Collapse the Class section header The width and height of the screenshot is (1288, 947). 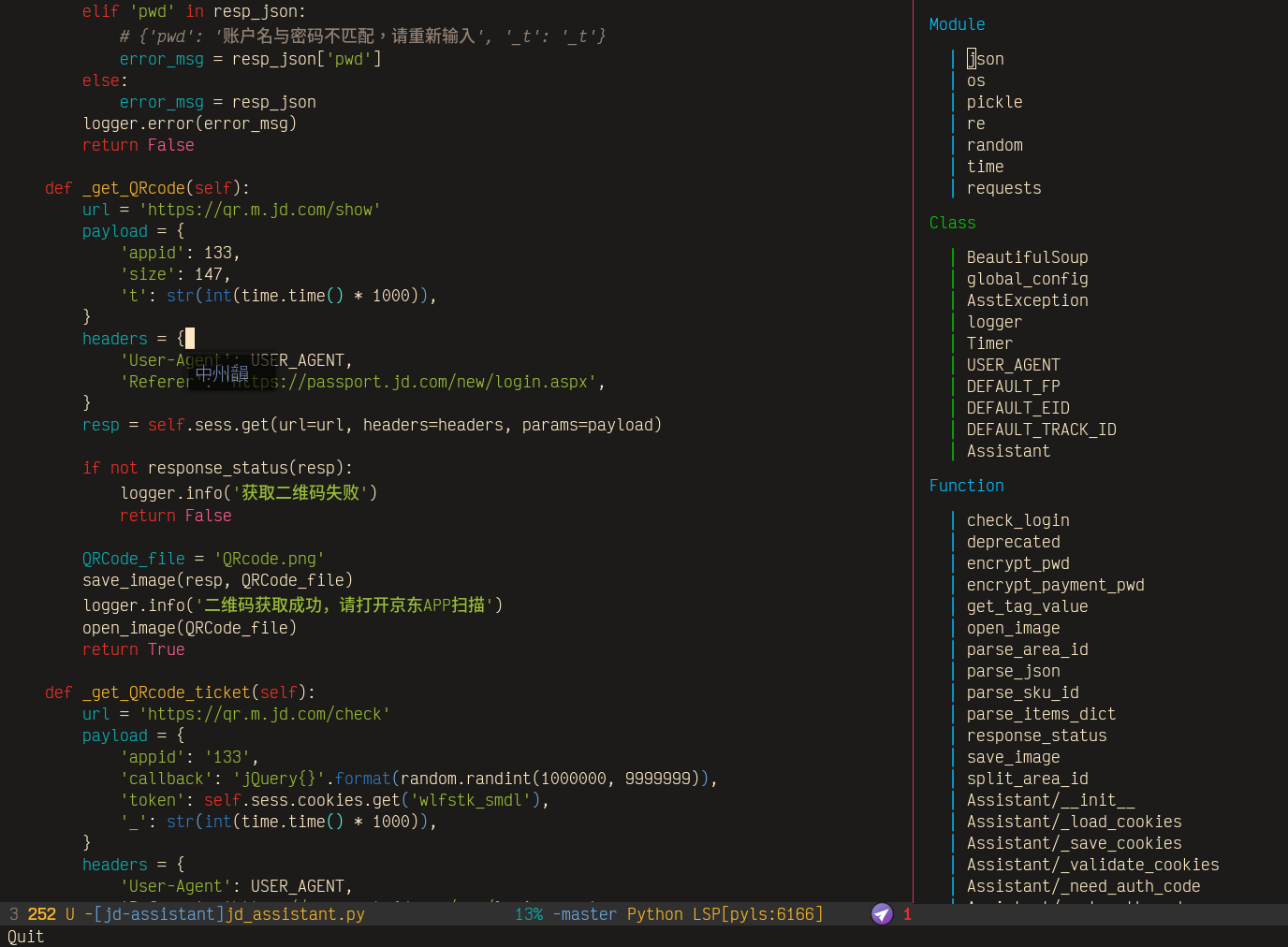[x=952, y=223]
